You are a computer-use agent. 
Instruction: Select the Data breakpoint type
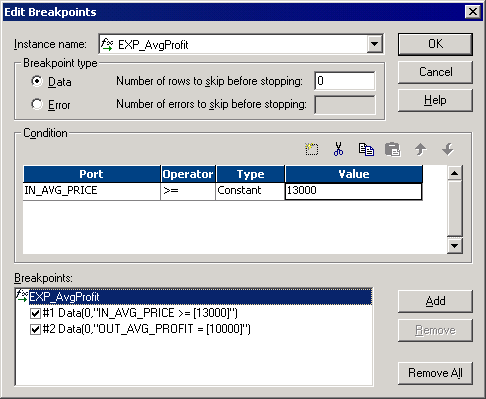tap(37, 81)
